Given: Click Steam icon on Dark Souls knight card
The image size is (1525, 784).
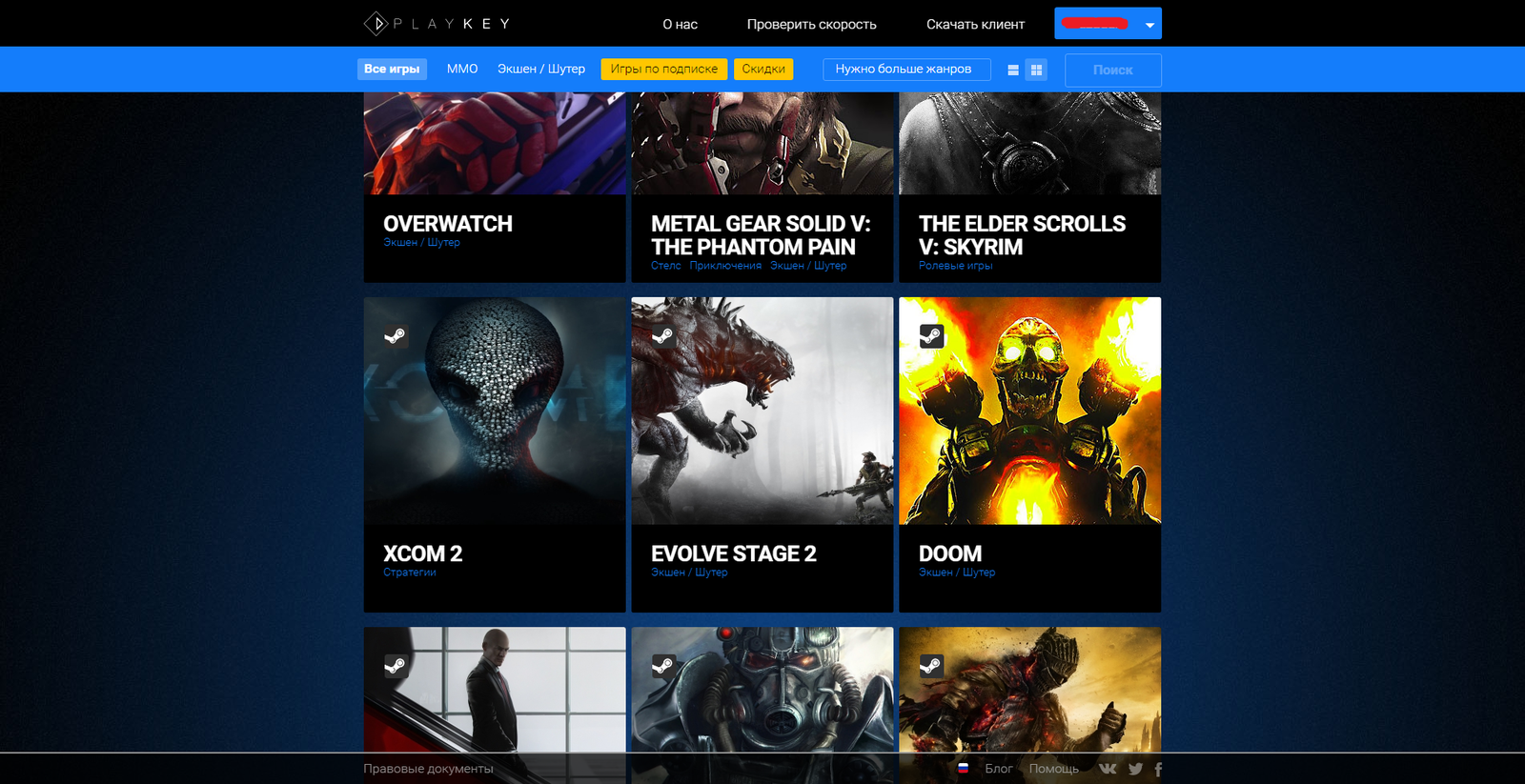Looking at the screenshot, I should click(931, 665).
